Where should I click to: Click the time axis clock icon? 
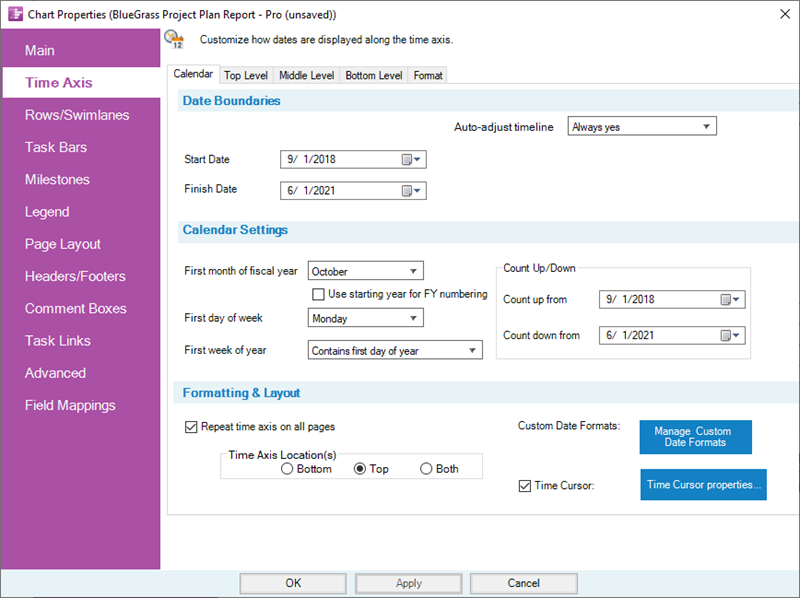(174, 40)
